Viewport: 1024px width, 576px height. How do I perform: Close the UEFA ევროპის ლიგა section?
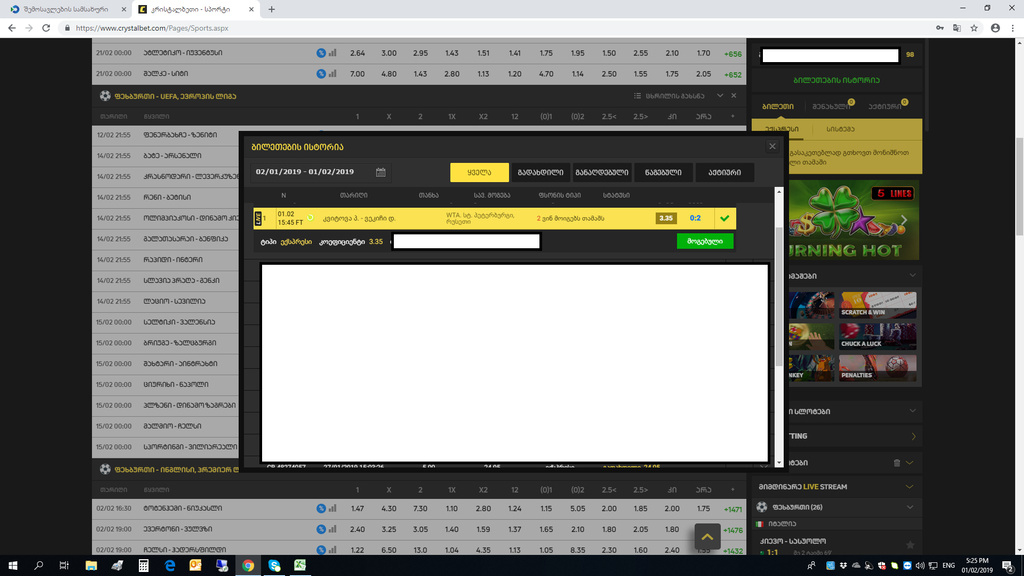pyautogui.click(x=734, y=95)
